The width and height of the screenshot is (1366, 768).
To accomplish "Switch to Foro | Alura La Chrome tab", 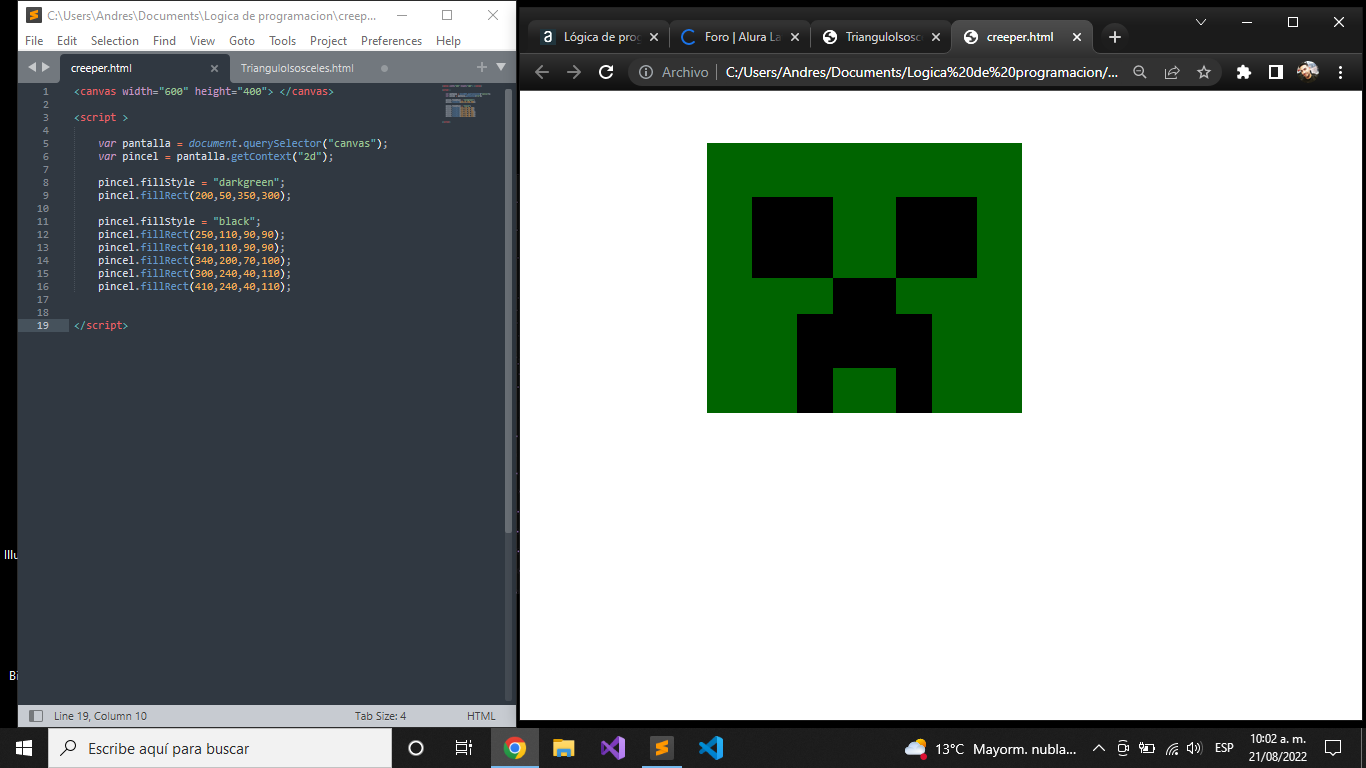I will (742, 37).
